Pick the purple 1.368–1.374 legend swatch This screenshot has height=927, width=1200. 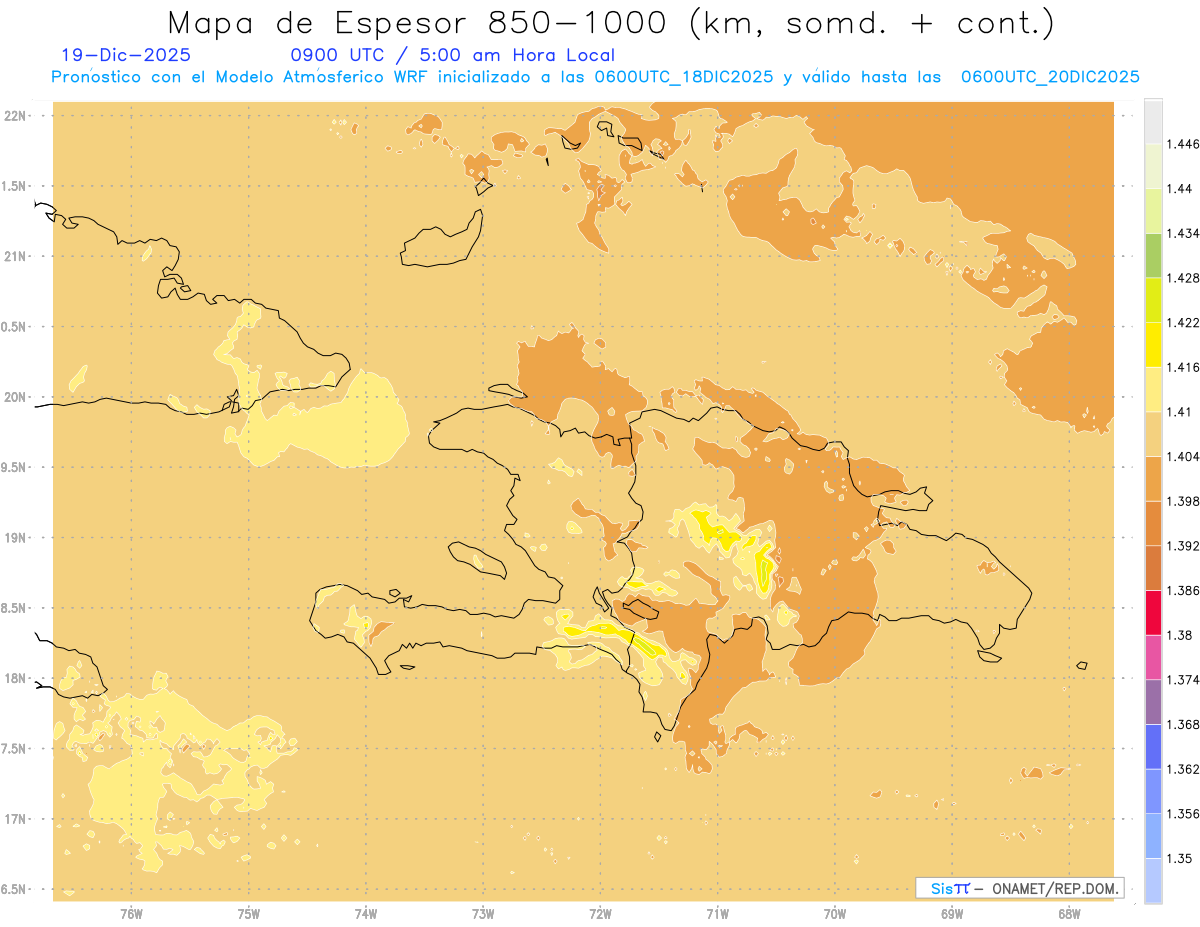[1153, 702]
